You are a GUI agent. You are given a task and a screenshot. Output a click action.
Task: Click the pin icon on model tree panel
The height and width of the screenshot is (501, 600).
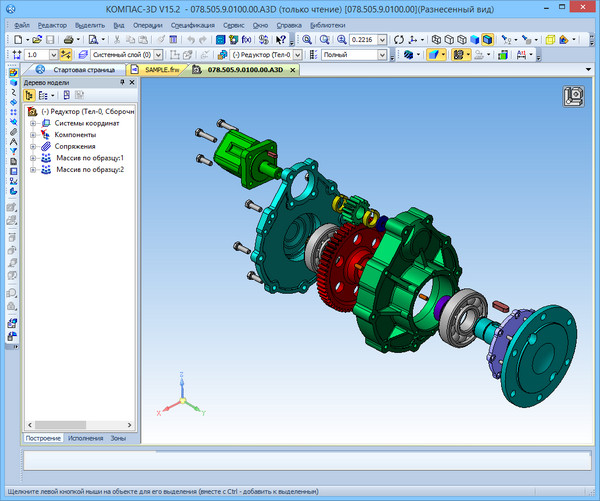tap(123, 82)
